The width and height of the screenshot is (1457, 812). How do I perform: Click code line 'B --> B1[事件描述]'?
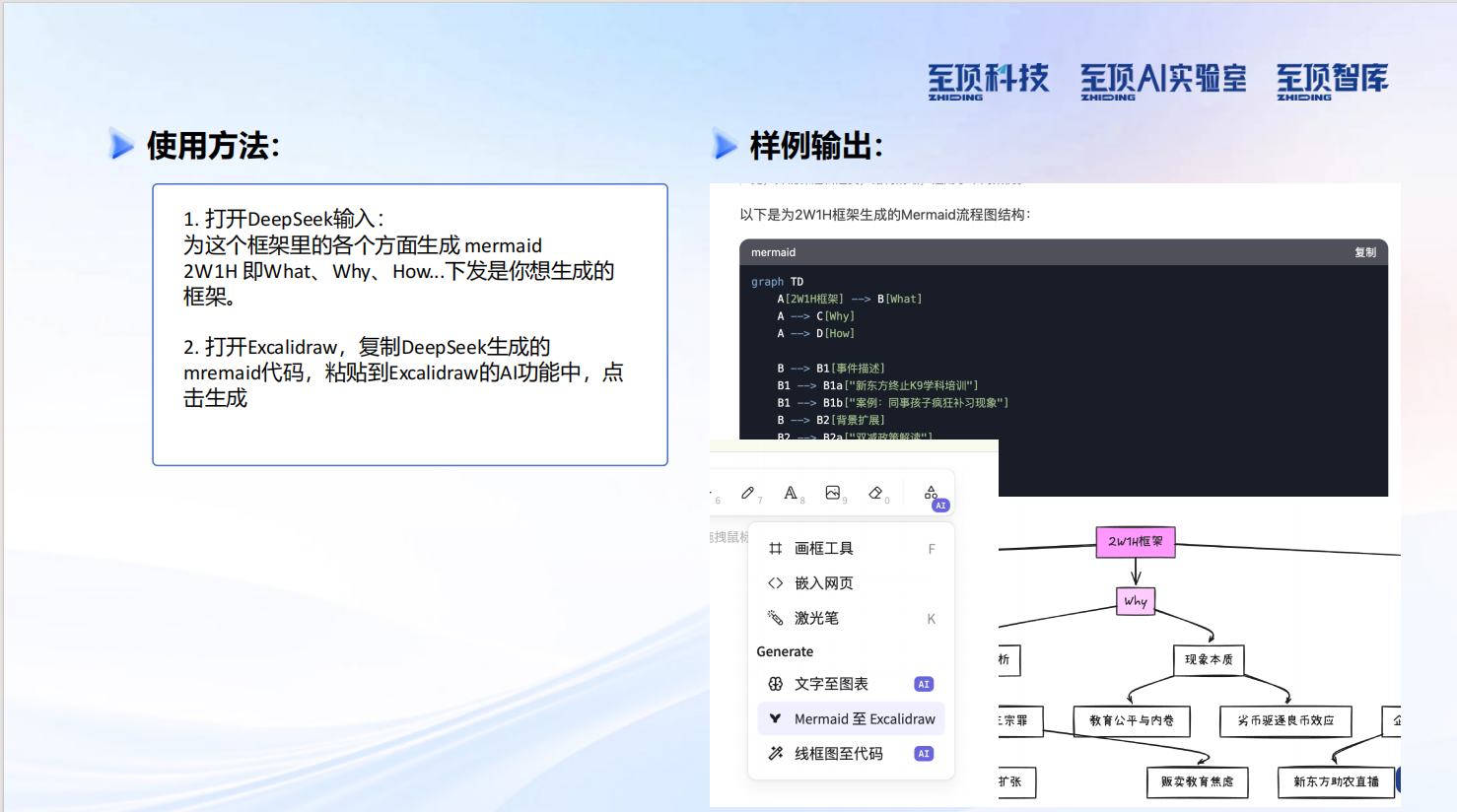click(831, 369)
